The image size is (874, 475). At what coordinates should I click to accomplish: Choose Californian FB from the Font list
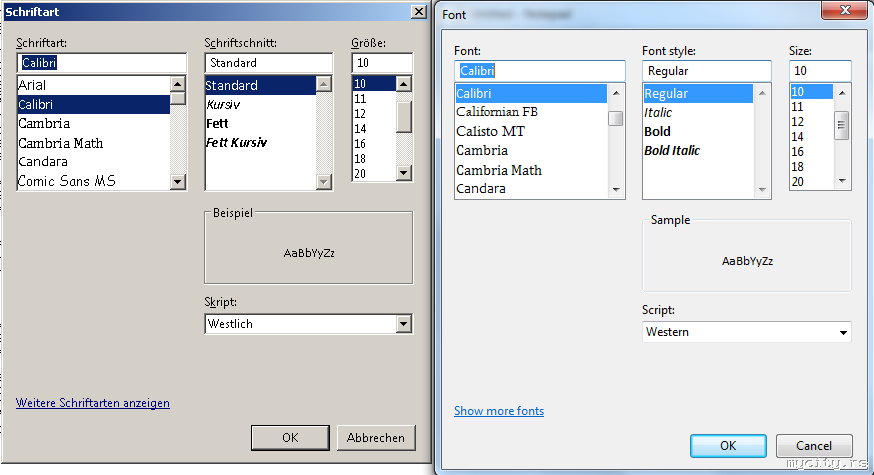(x=497, y=112)
